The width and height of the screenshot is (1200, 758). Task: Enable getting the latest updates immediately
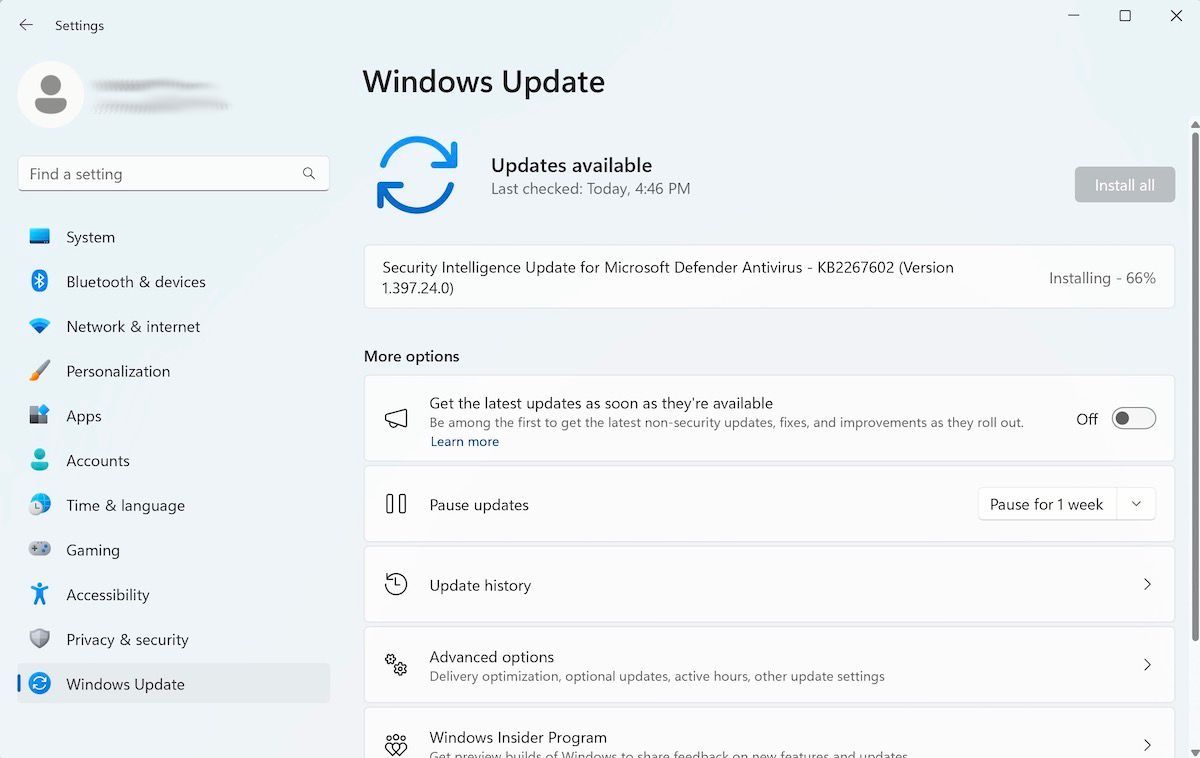tap(1133, 418)
